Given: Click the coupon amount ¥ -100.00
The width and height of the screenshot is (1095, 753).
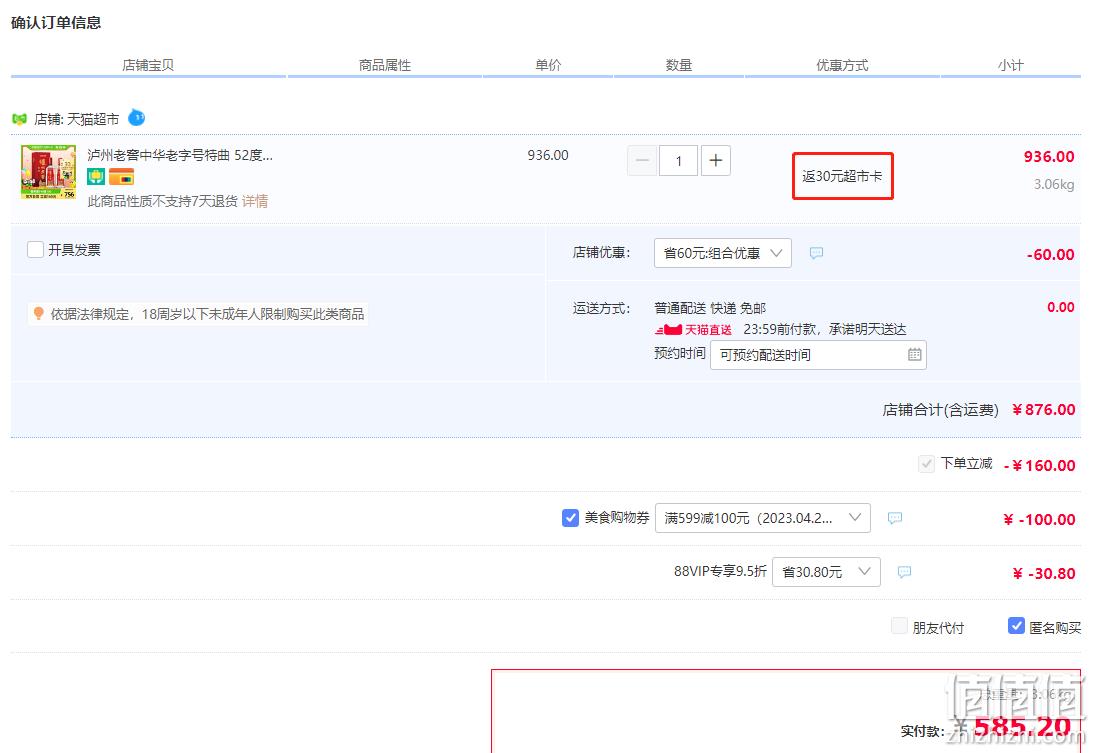Looking at the screenshot, I should (1039, 519).
